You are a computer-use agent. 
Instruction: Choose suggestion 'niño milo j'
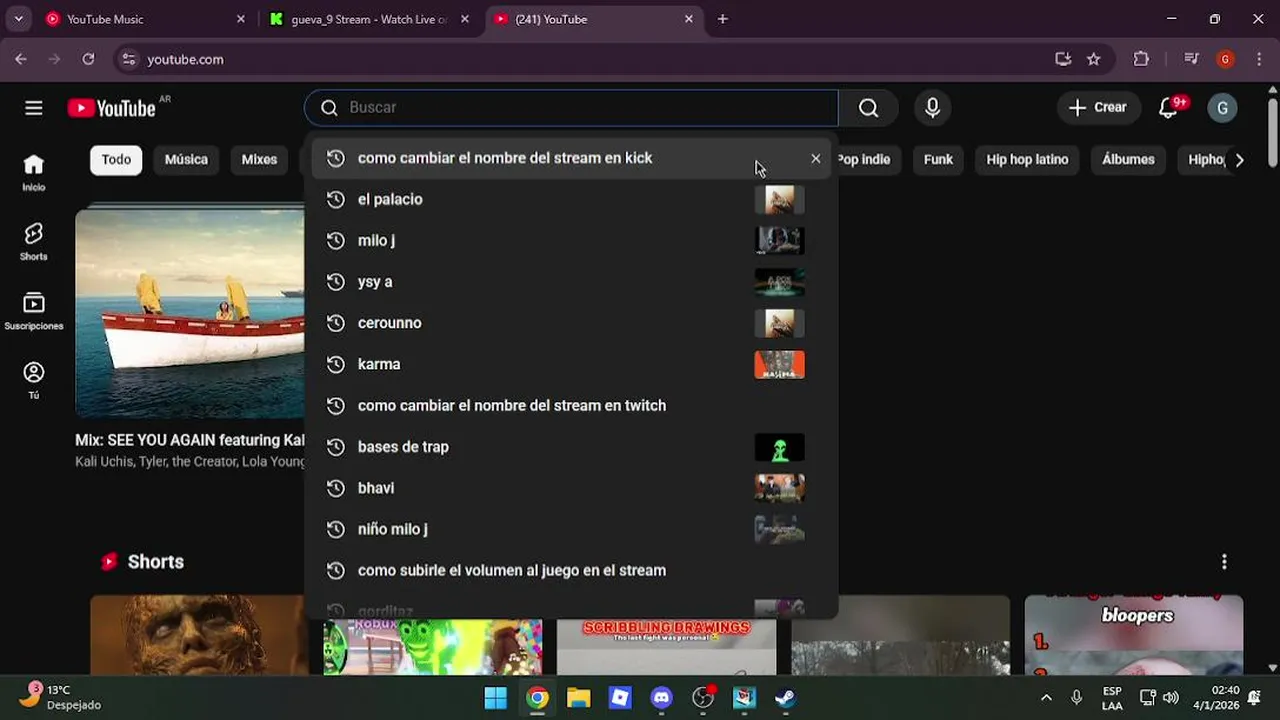point(571,529)
